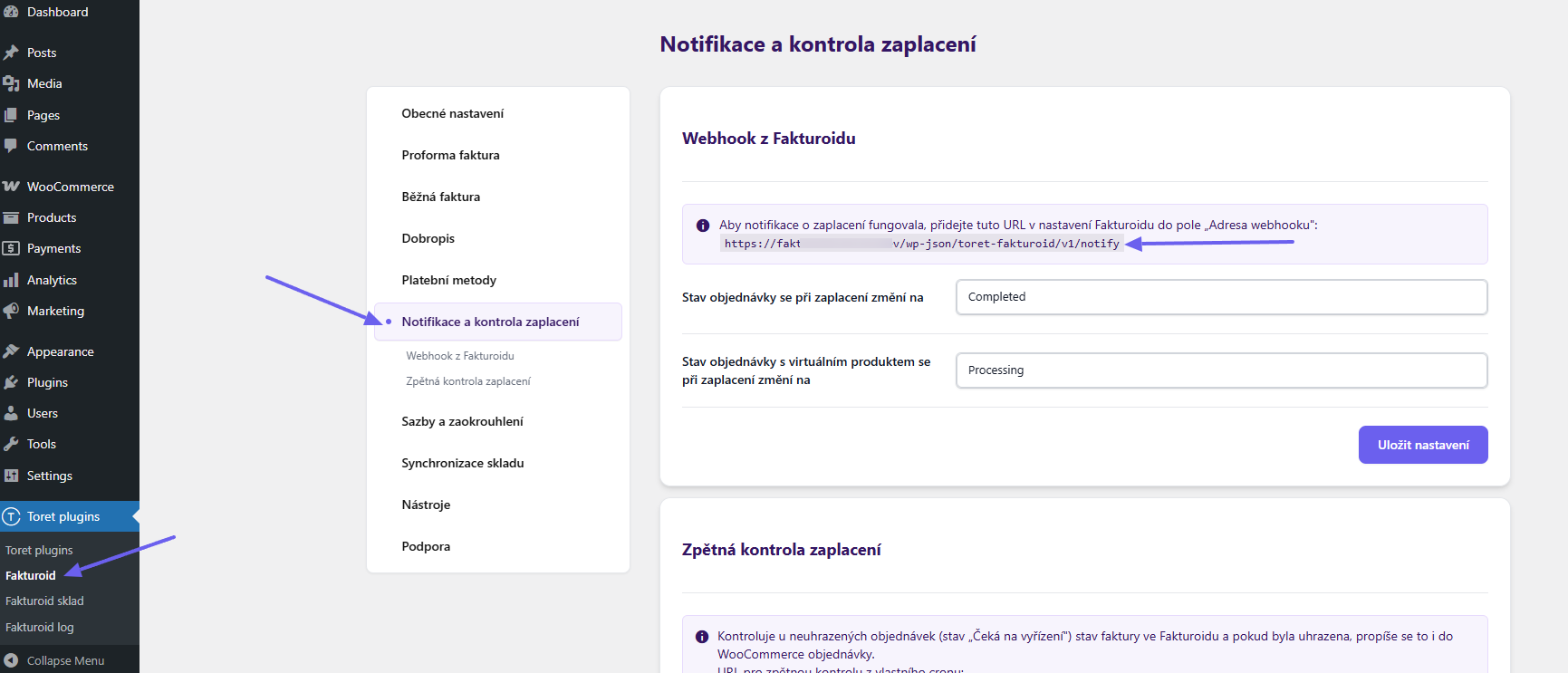Click the Products archive icon
This screenshot has width=1568, height=673.
pyautogui.click(x=11, y=217)
